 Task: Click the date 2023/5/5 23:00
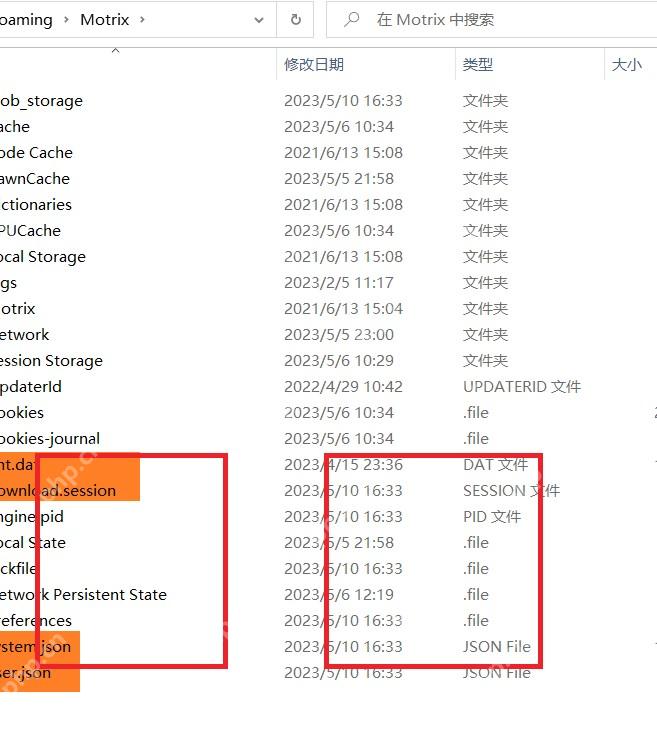339,335
